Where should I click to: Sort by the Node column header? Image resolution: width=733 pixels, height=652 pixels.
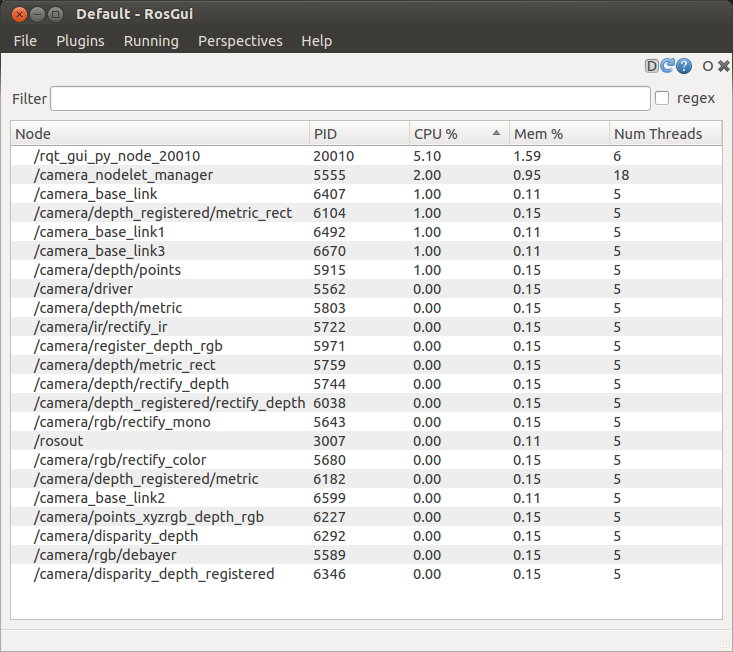coord(160,134)
